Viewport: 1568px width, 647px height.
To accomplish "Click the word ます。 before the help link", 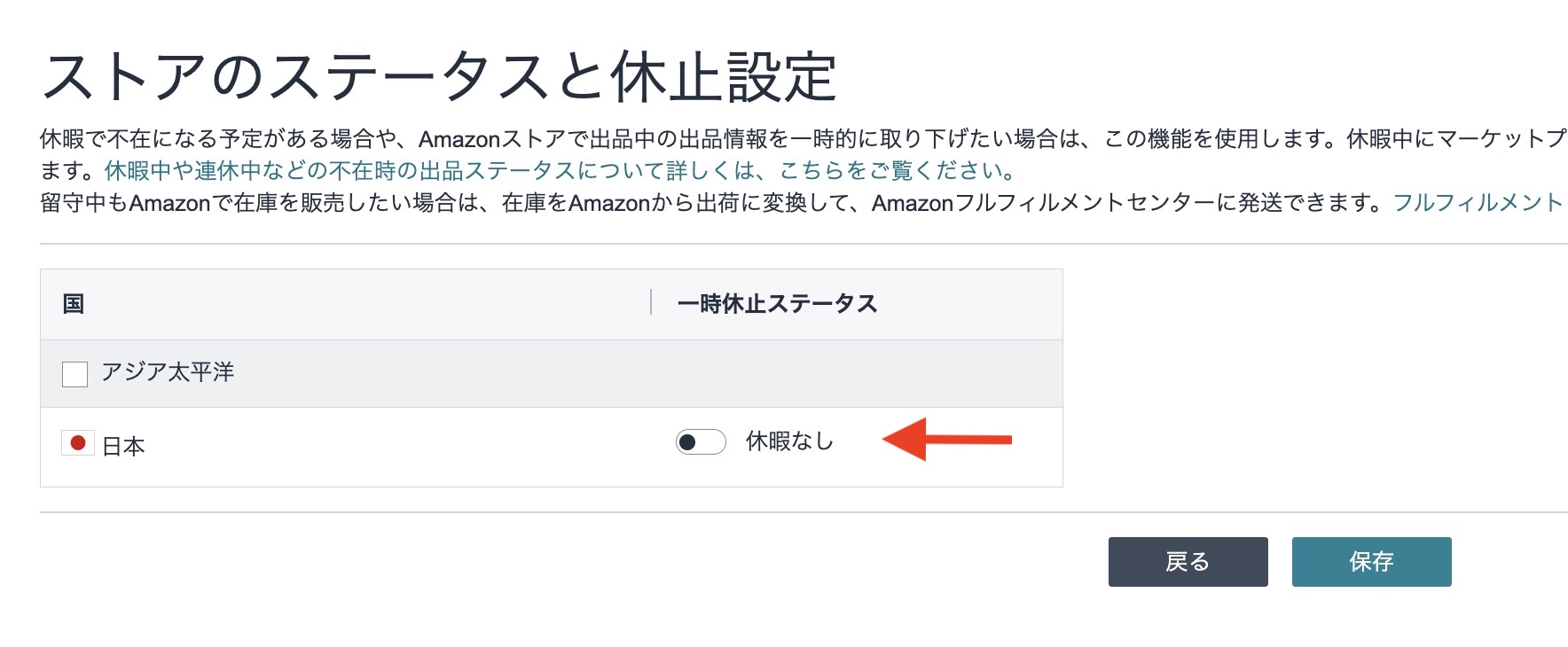I will (69, 170).
